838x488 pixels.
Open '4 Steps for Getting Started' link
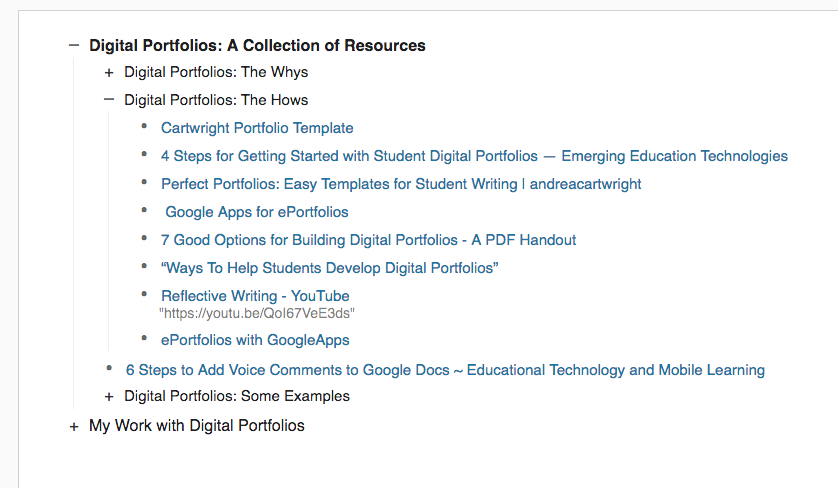[x=474, y=156]
